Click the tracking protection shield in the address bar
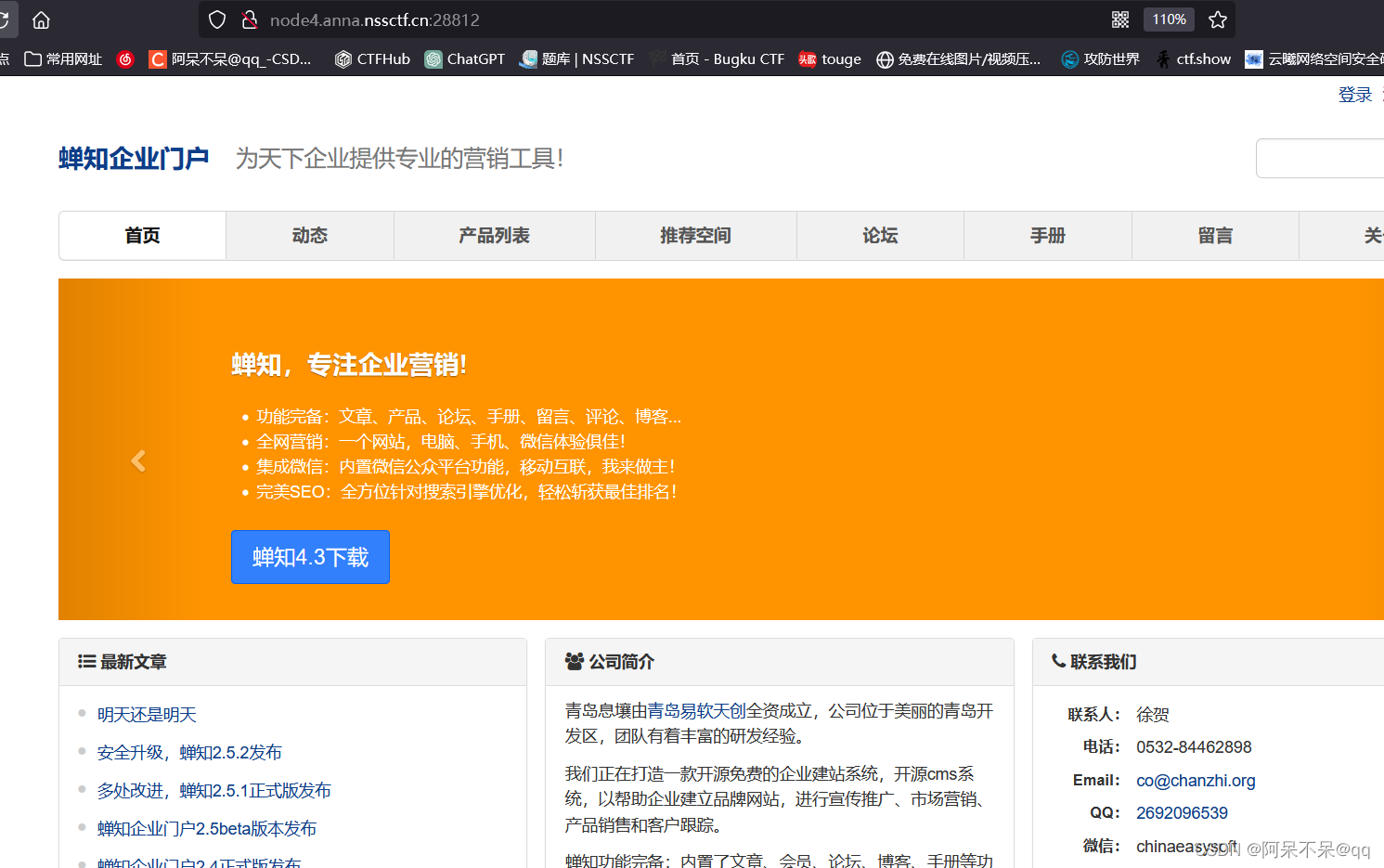The width and height of the screenshot is (1384, 868). [215, 19]
